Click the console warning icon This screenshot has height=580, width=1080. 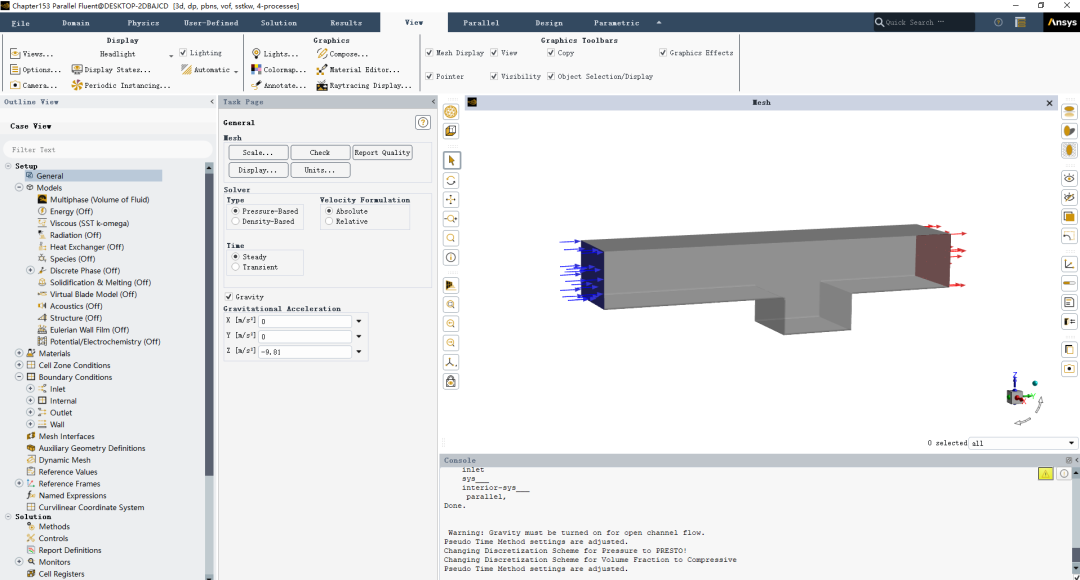point(1046,473)
